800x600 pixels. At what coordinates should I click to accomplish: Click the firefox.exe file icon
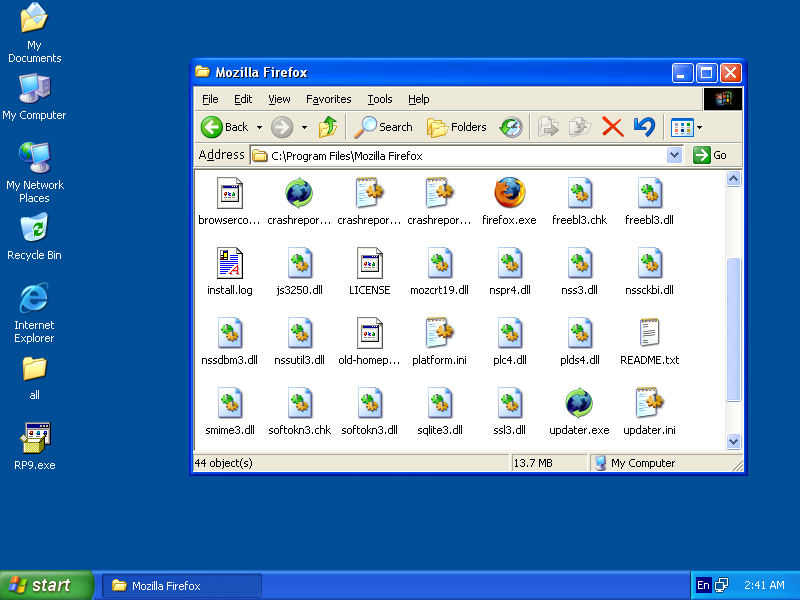point(509,193)
